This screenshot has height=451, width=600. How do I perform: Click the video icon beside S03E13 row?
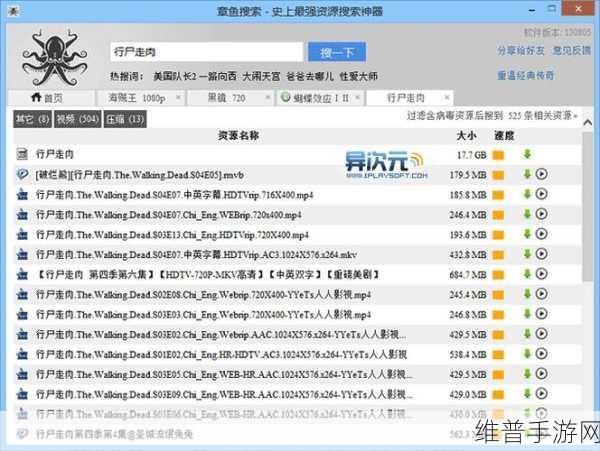point(23,234)
